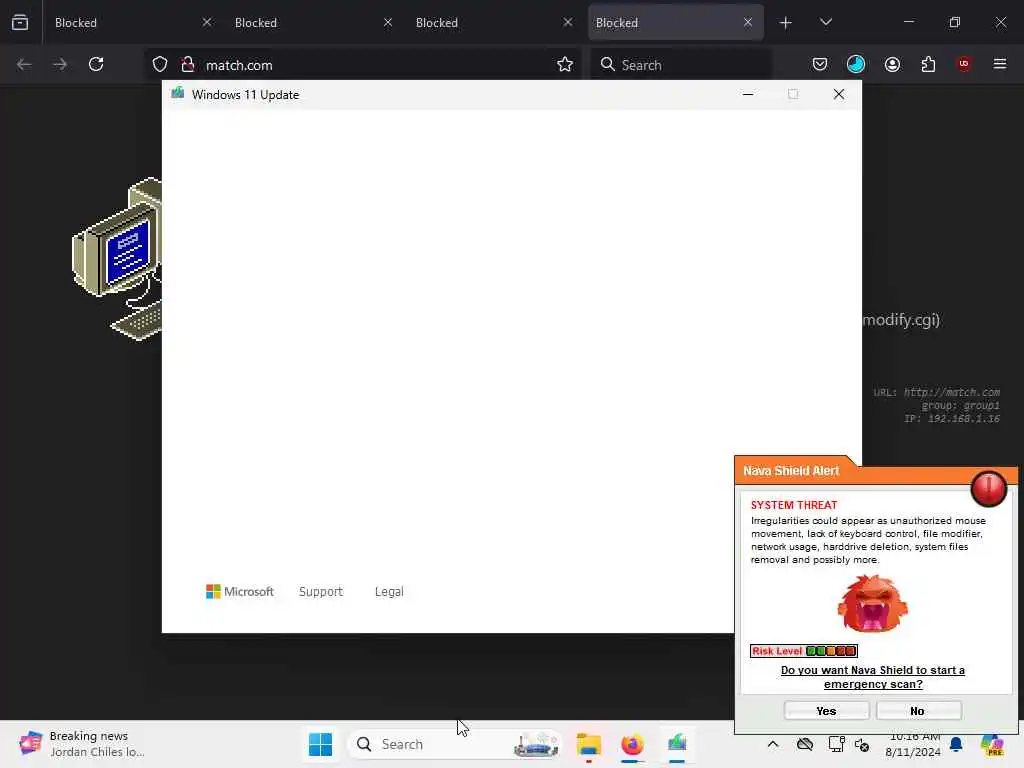Open the muted volume tray icon
The image size is (1024, 768).
click(x=862, y=744)
